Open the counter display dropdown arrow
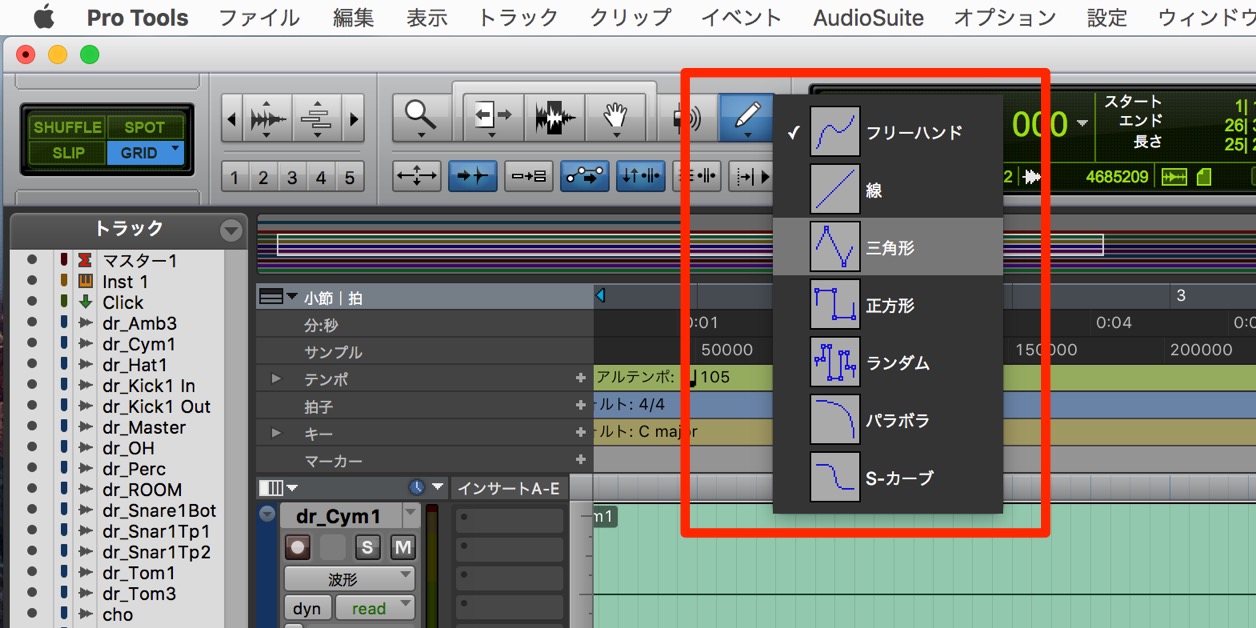This screenshot has height=628, width=1256. tap(1082, 124)
